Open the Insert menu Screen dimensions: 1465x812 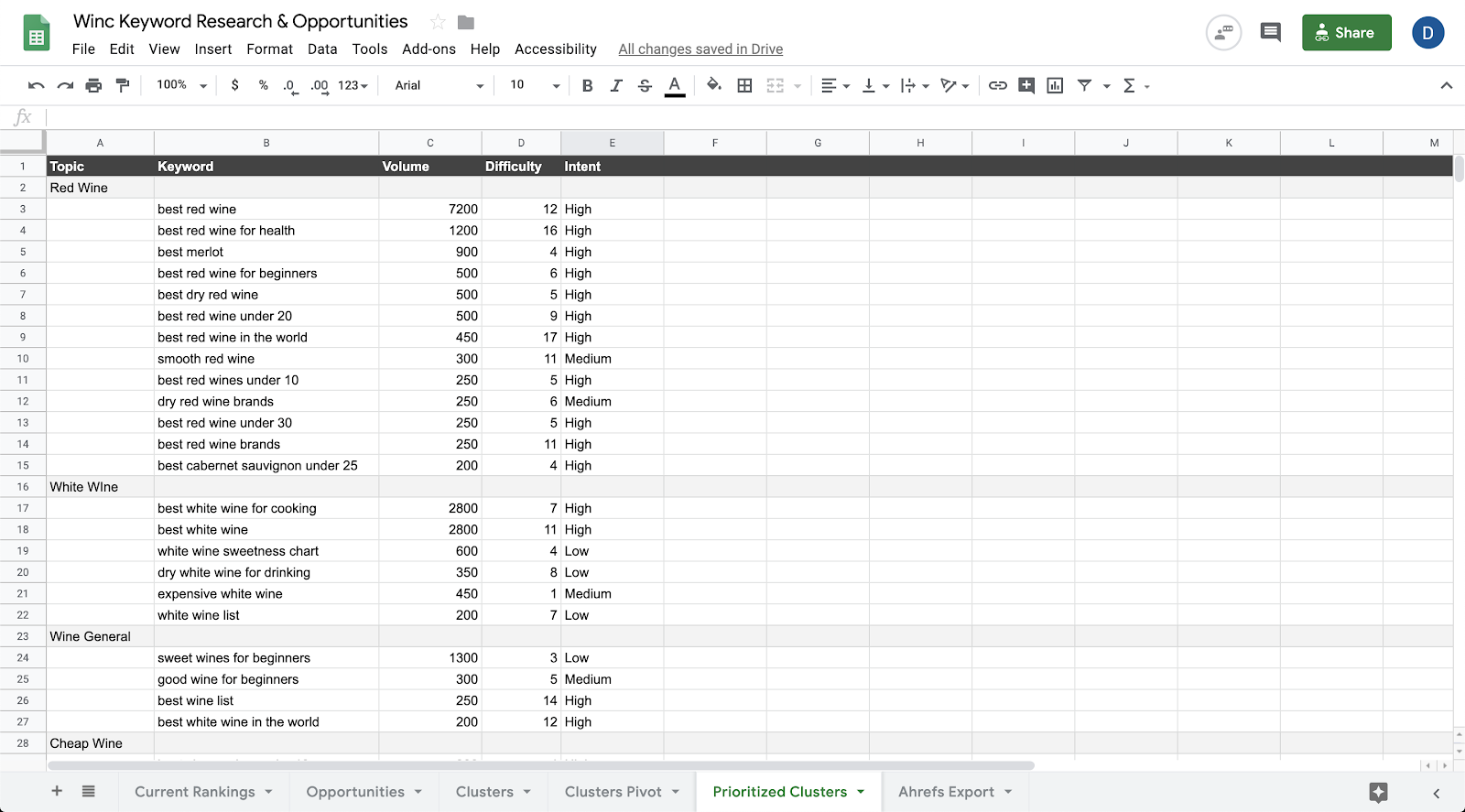tap(213, 49)
